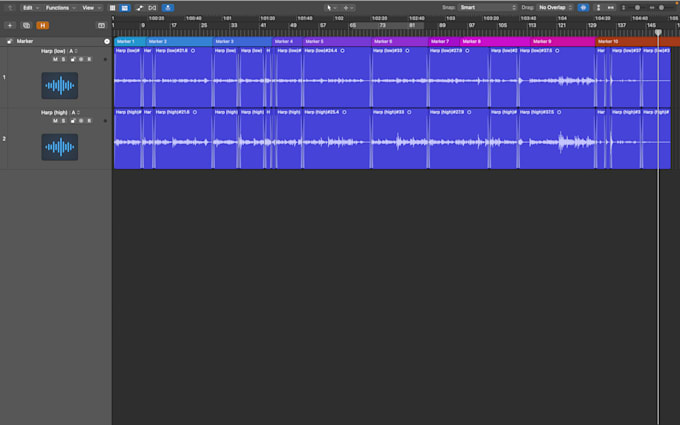Select Harp (high)#21.6 audio region
The height and width of the screenshot is (425, 680).
[183, 138]
